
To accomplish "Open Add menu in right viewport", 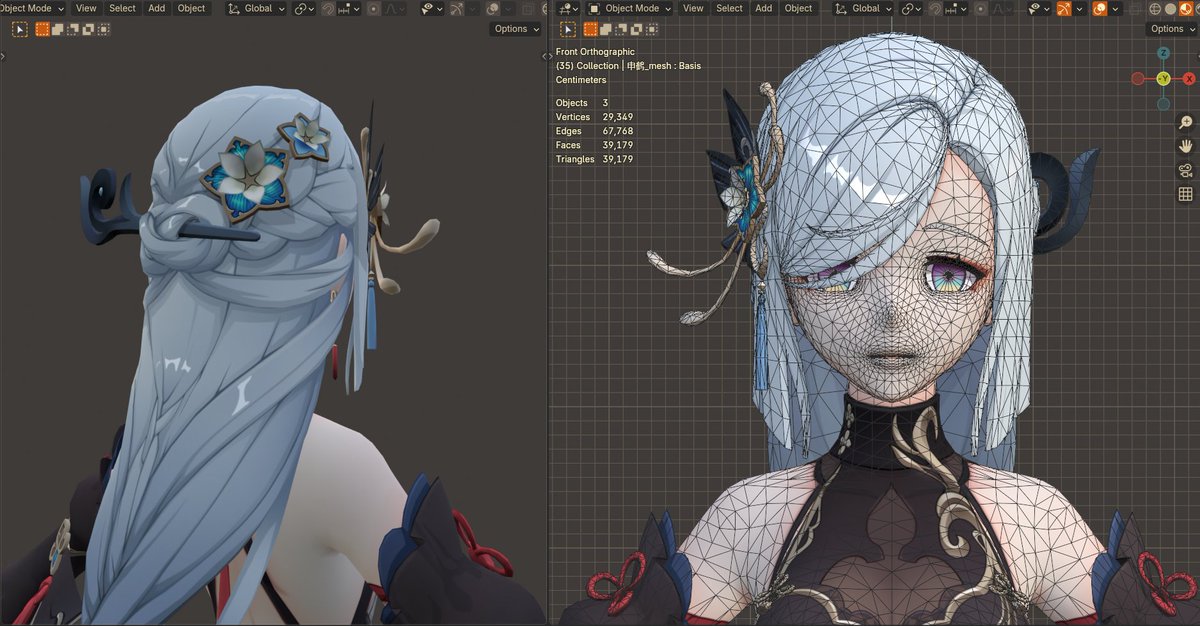I will pos(763,8).
